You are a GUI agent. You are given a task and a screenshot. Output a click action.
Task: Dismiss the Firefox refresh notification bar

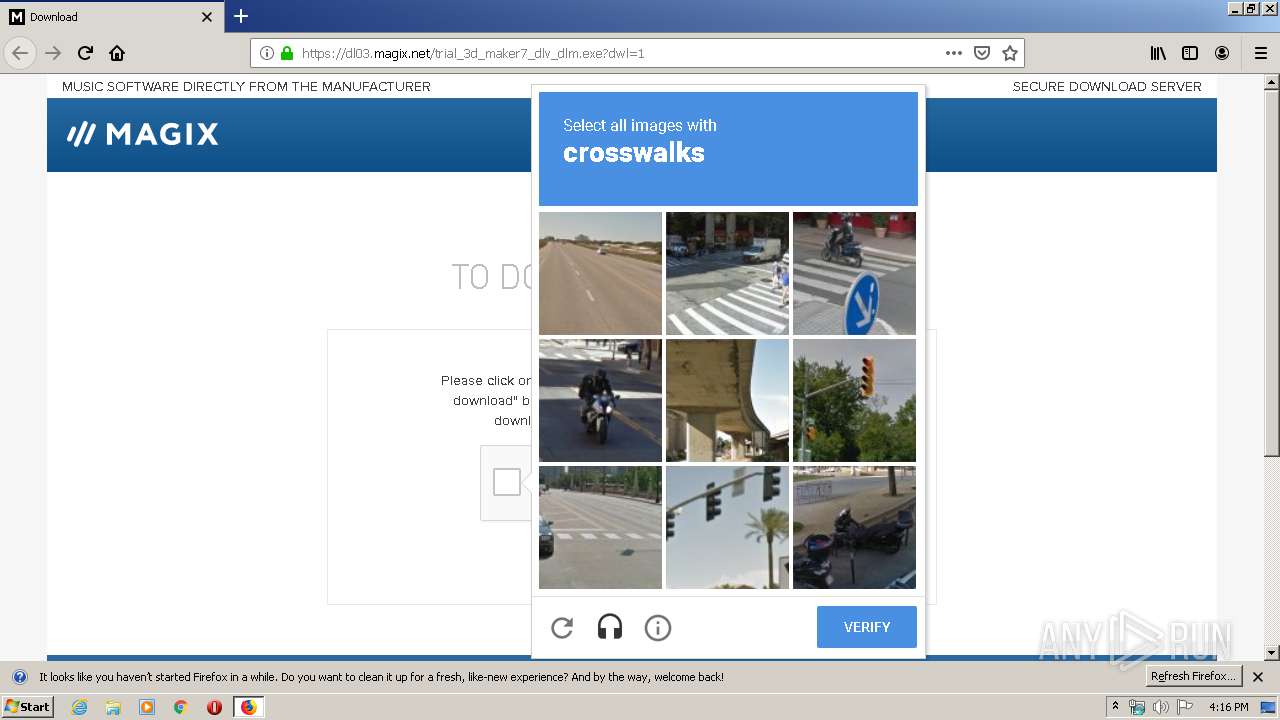(x=1258, y=677)
